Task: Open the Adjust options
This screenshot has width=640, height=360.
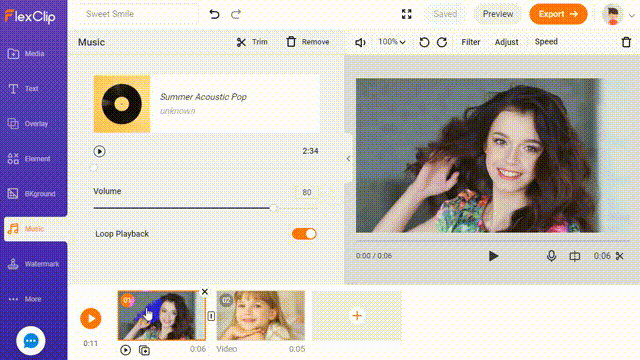Action: [x=507, y=42]
